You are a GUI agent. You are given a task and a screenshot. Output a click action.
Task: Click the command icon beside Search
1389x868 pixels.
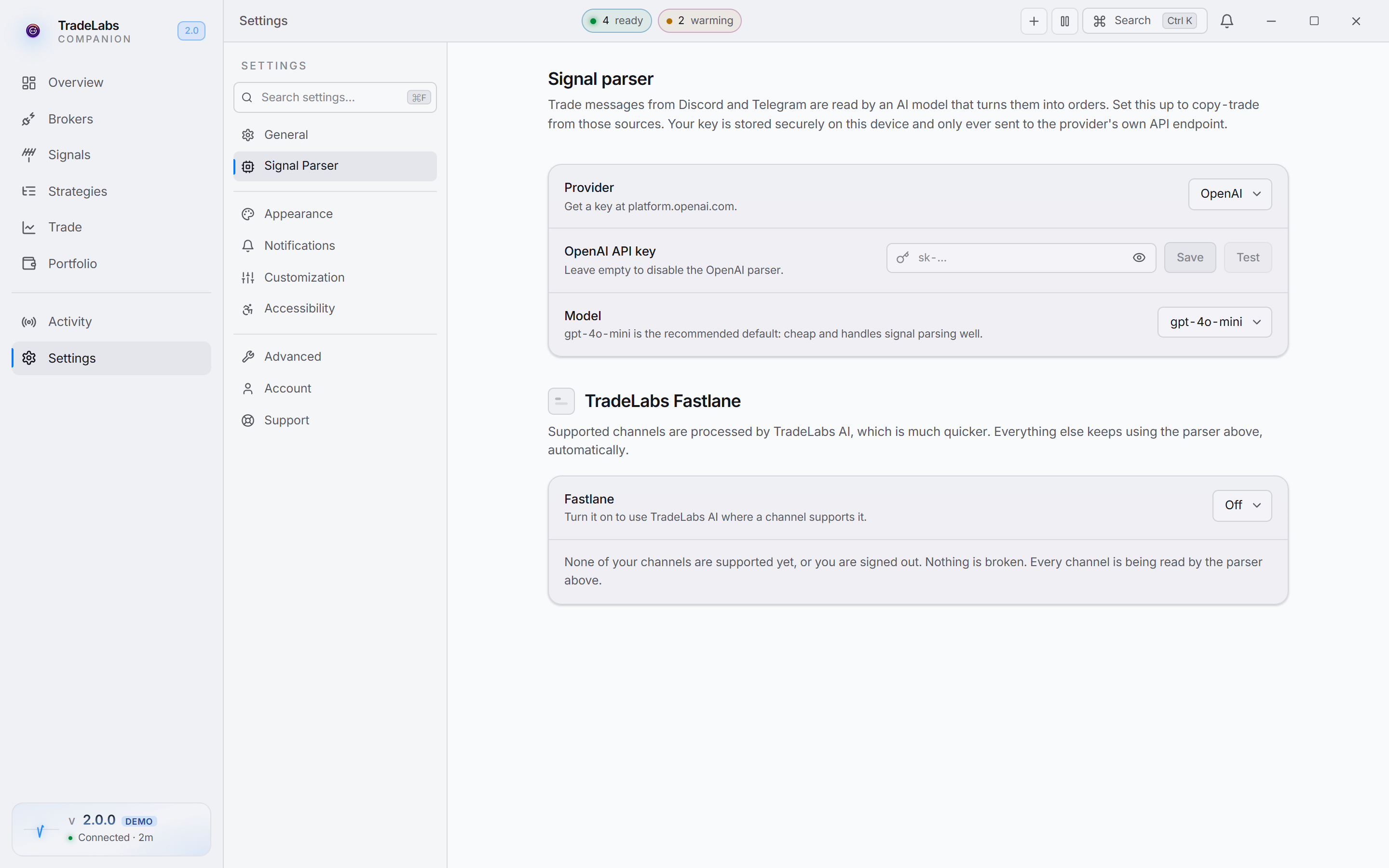pos(1100,21)
